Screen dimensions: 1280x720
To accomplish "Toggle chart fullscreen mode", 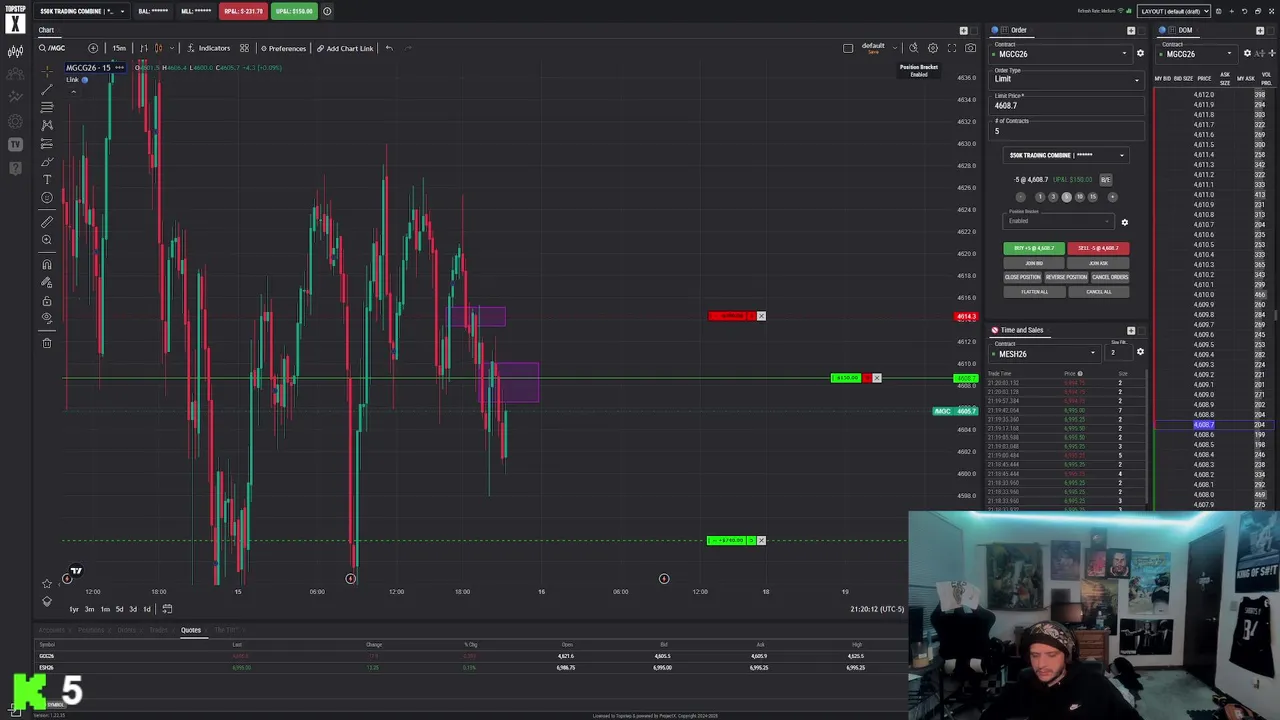I will tap(951, 48).
